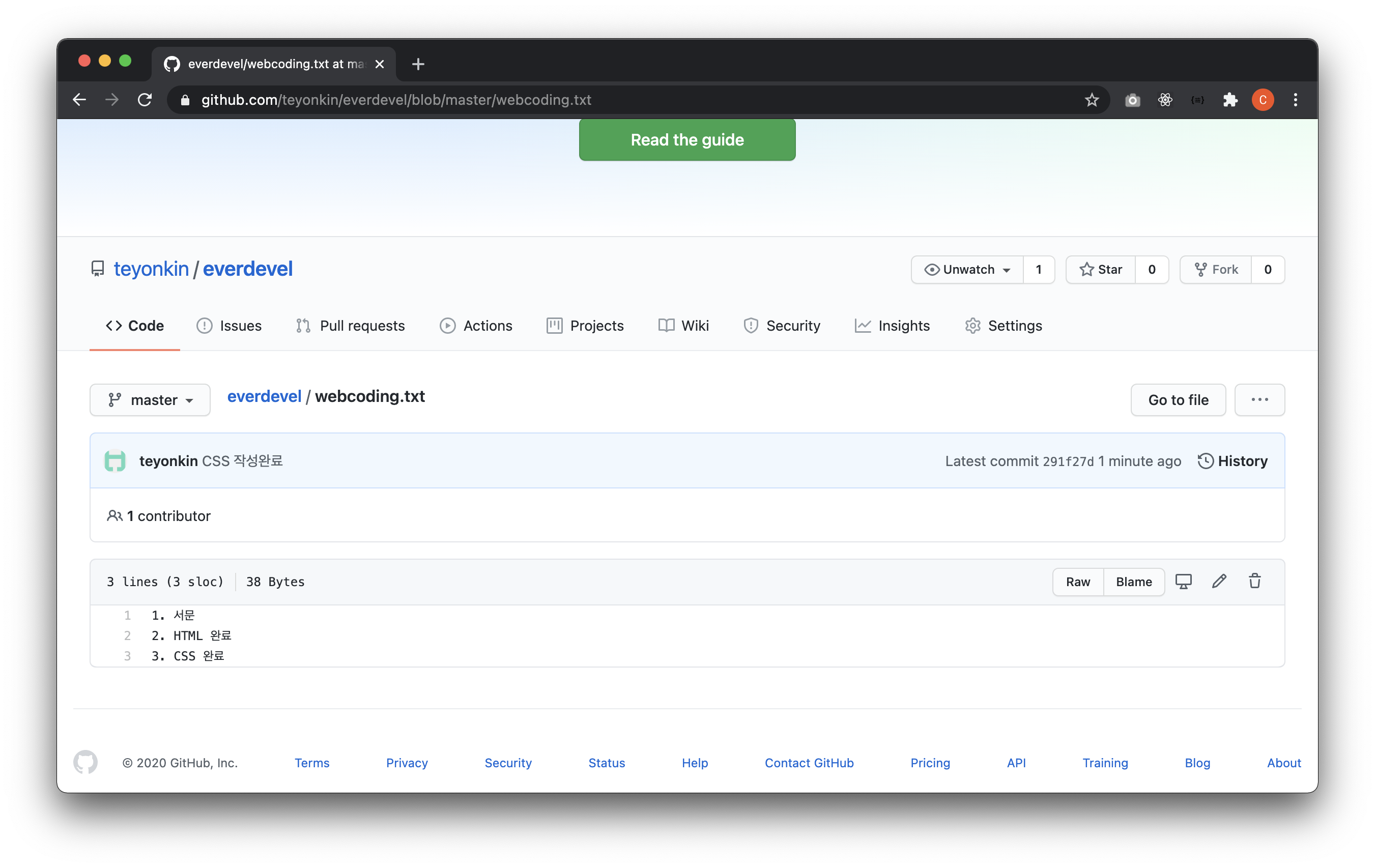Viewport: 1375px width, 868px height.
Task: Open a new browser tab
Action: click(418, 64)
